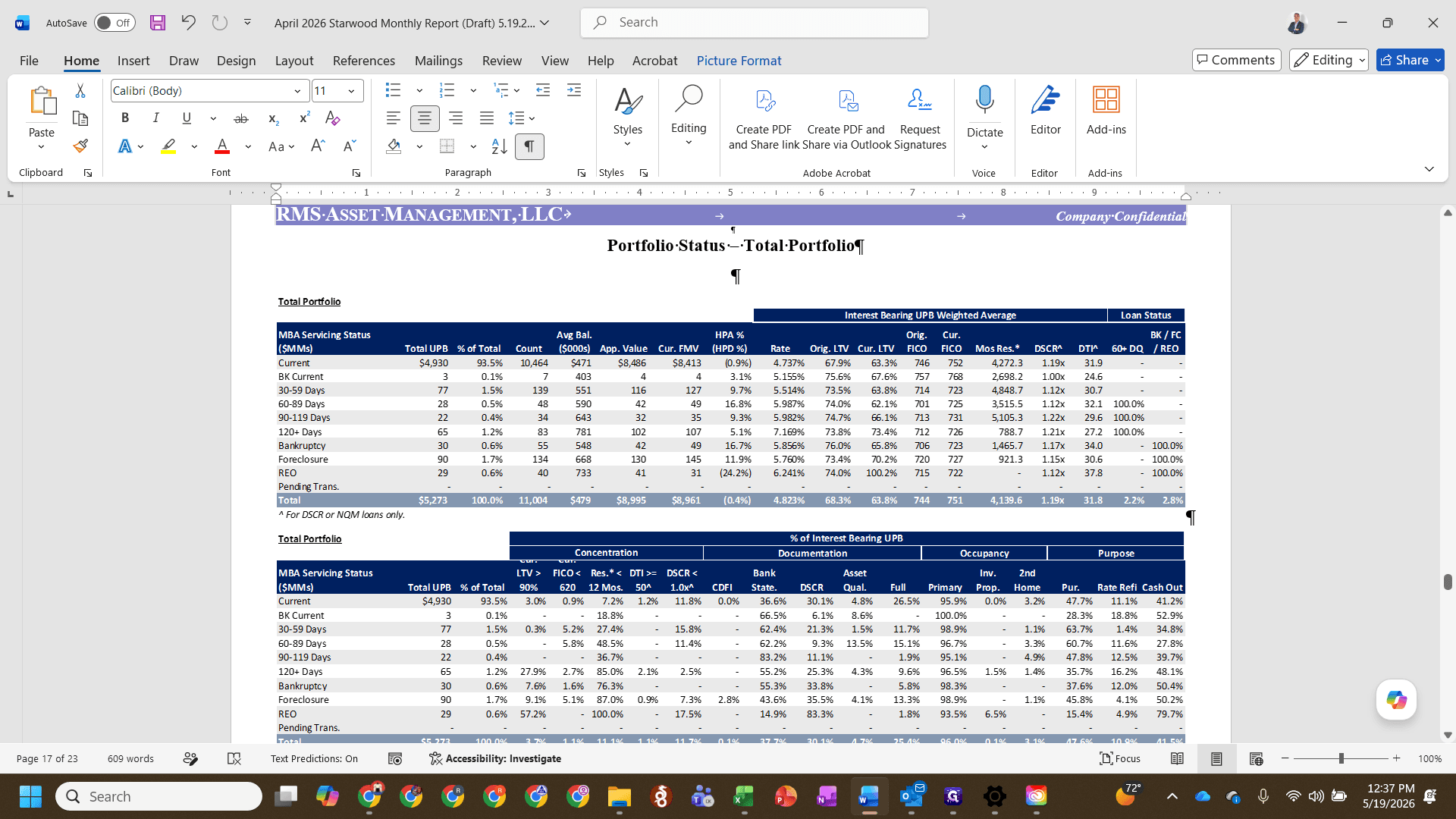
Task: Expand the Dictate options arrow
Action: [x=984, y=146]
